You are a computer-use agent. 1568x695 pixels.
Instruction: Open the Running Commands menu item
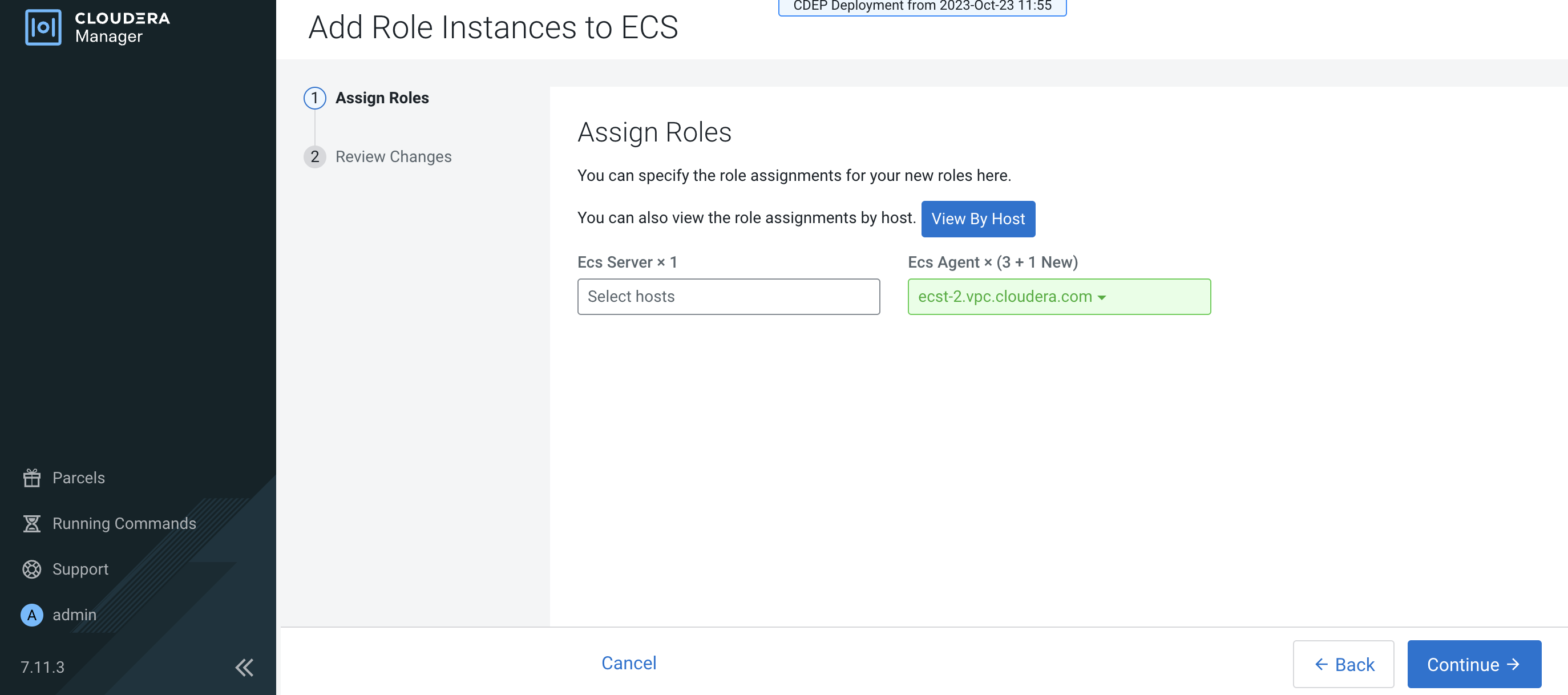[x=124, y=523]
